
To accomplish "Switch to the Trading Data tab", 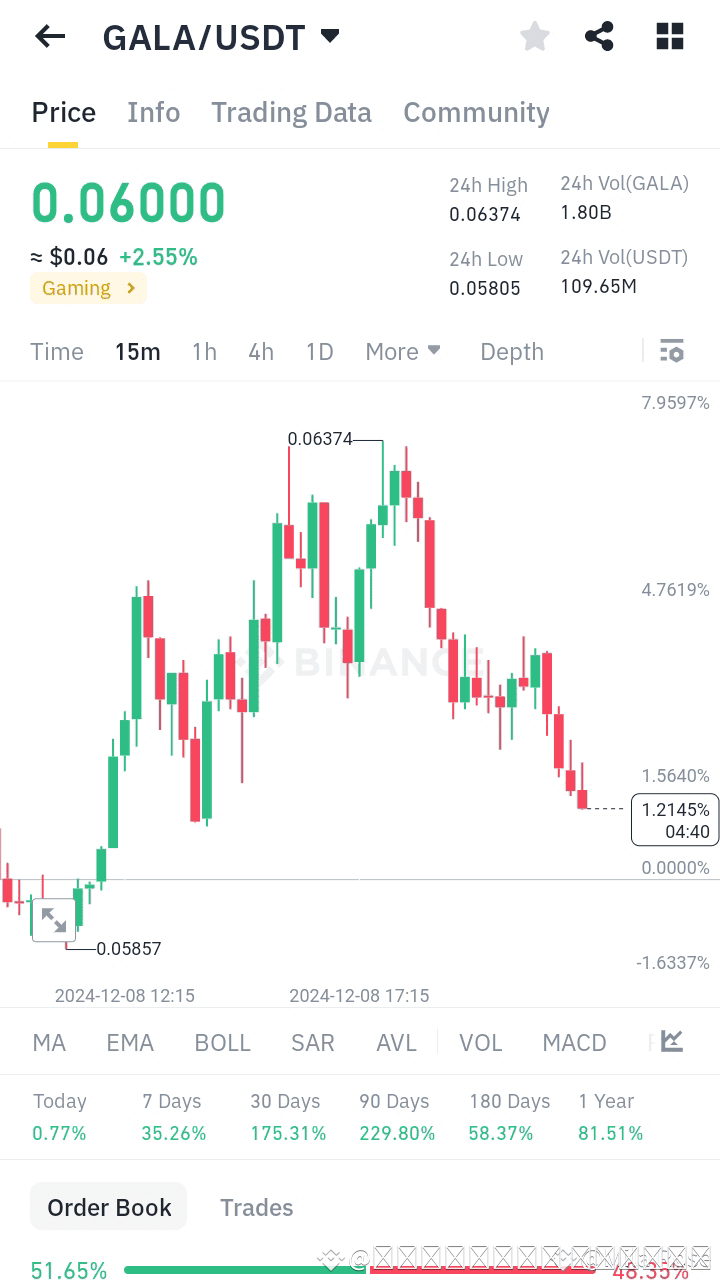I will [291, 112].
